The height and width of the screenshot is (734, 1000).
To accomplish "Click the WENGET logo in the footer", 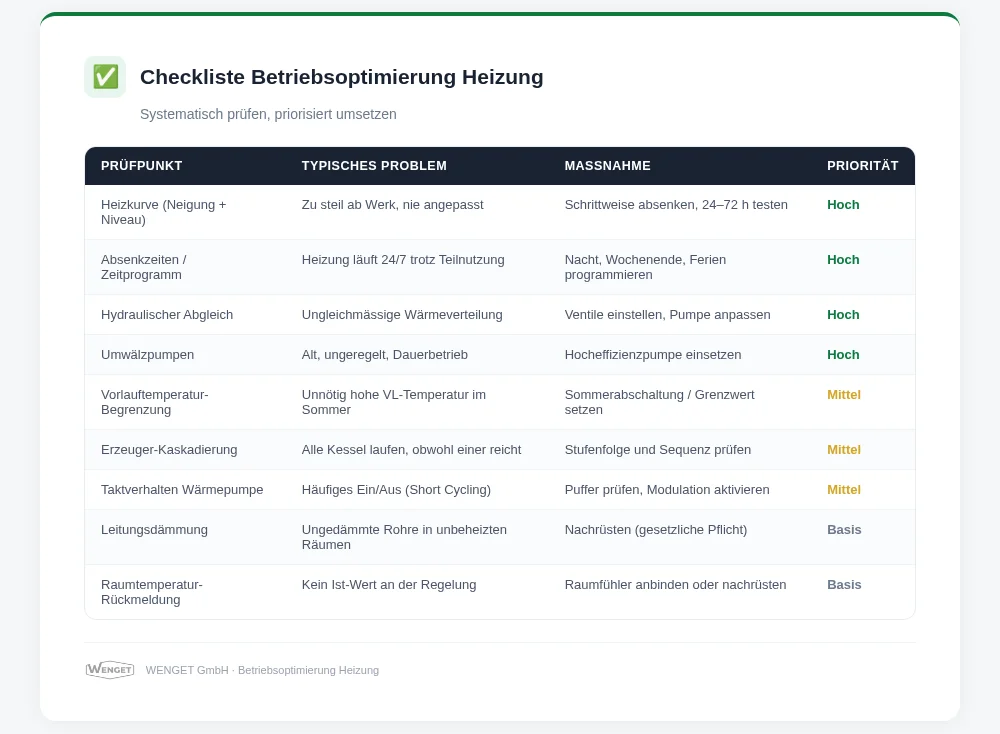I will [x=110, y=670].
